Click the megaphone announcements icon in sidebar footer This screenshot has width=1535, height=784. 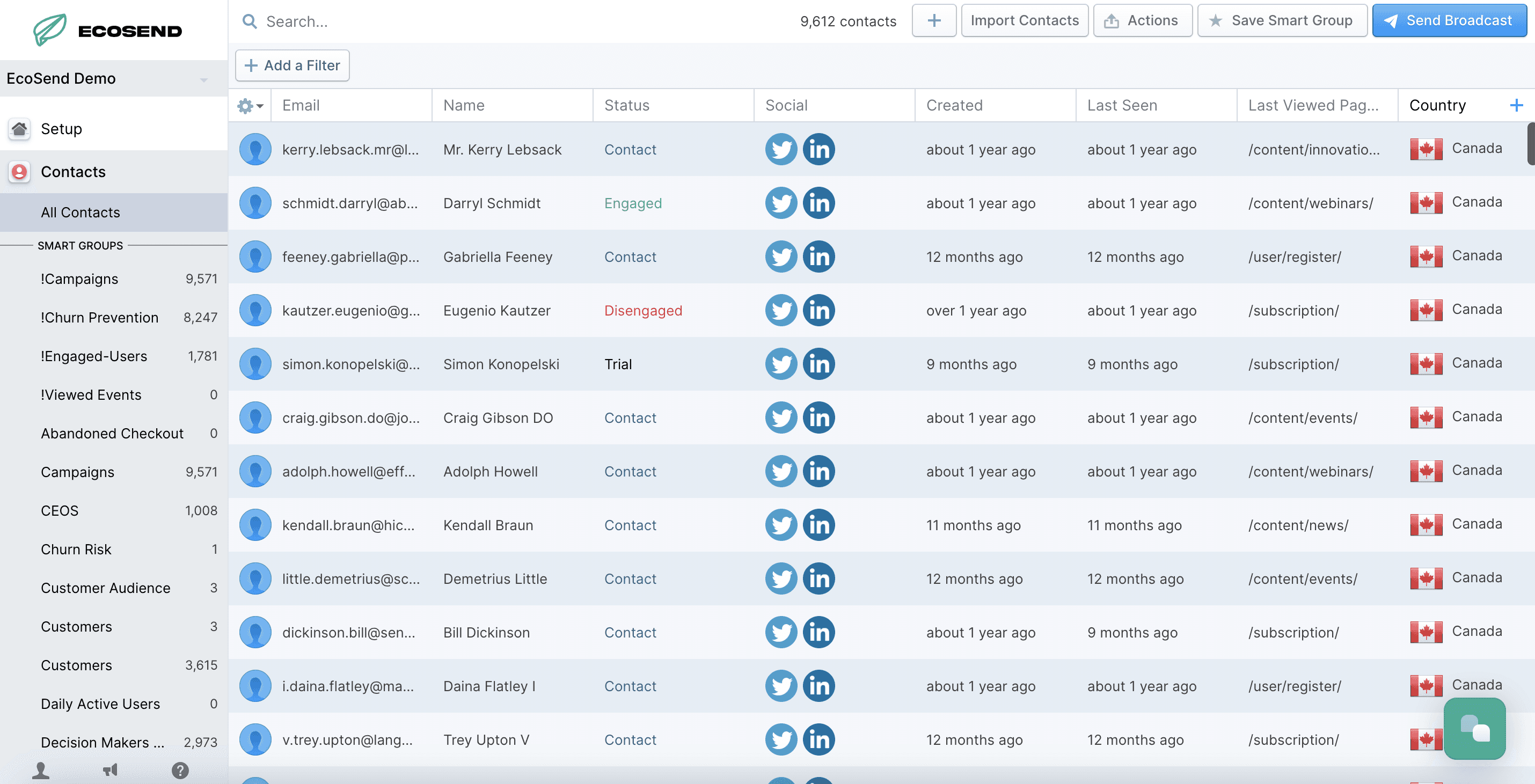point(110,770)
